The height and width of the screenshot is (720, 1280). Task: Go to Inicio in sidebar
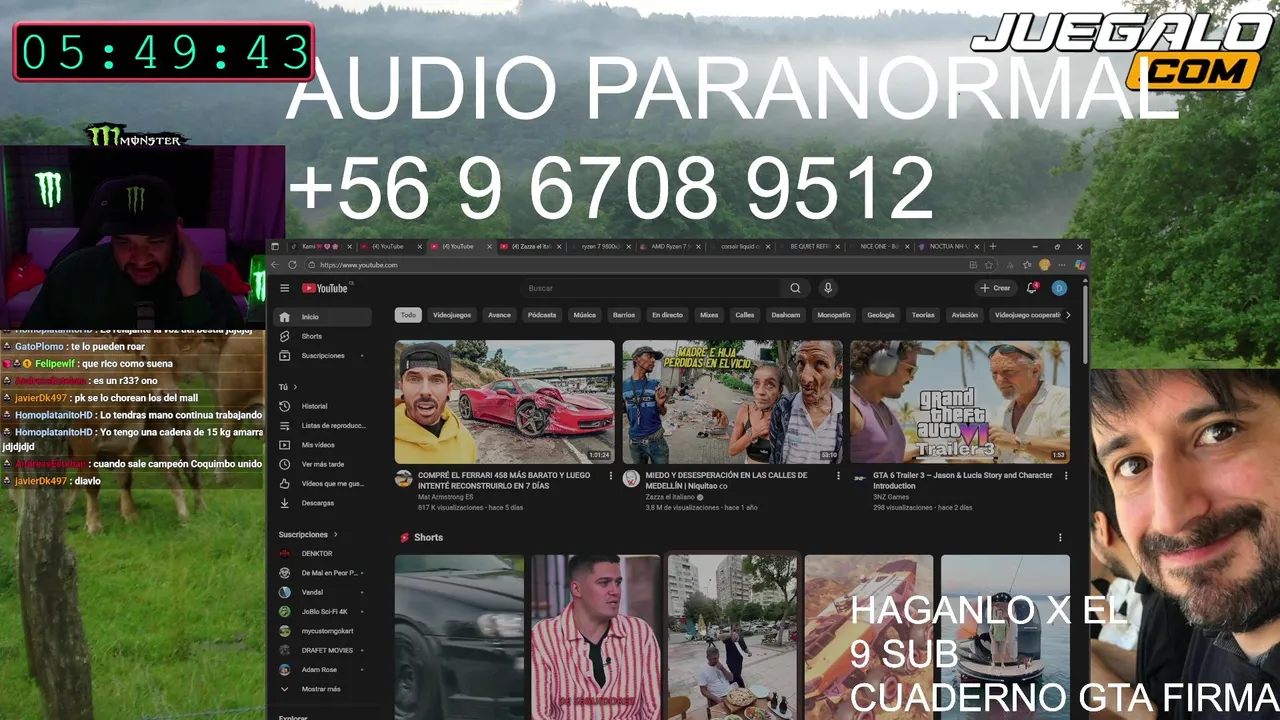point(322,317)
